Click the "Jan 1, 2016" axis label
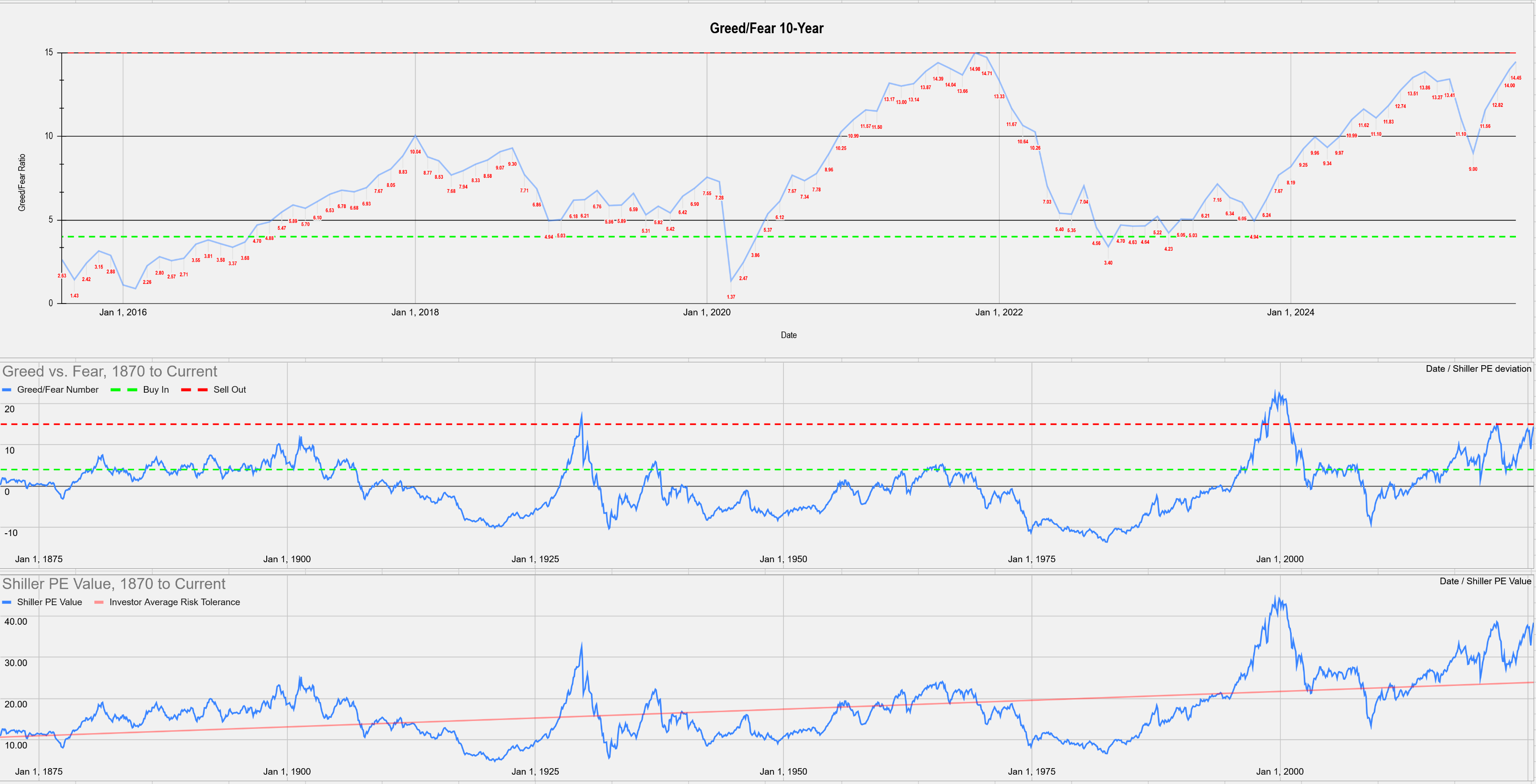 [123, 312]
